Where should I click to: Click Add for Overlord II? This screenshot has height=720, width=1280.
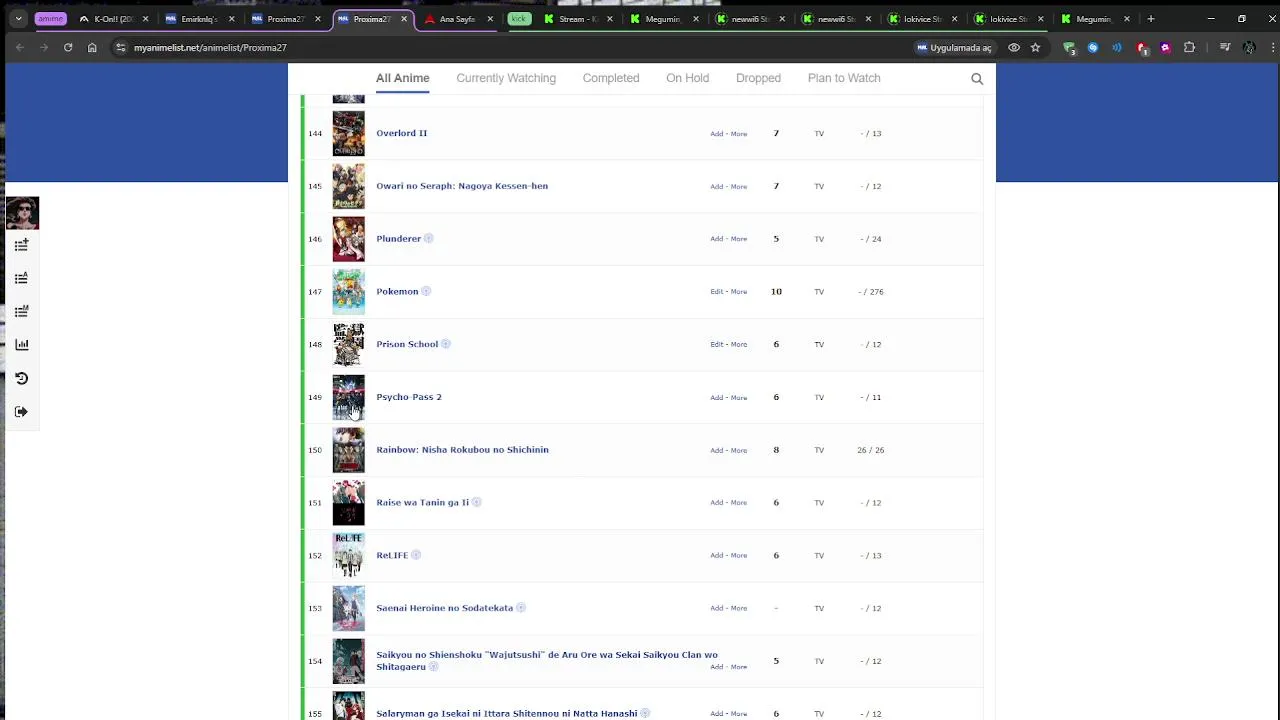[x=716, y=134]
